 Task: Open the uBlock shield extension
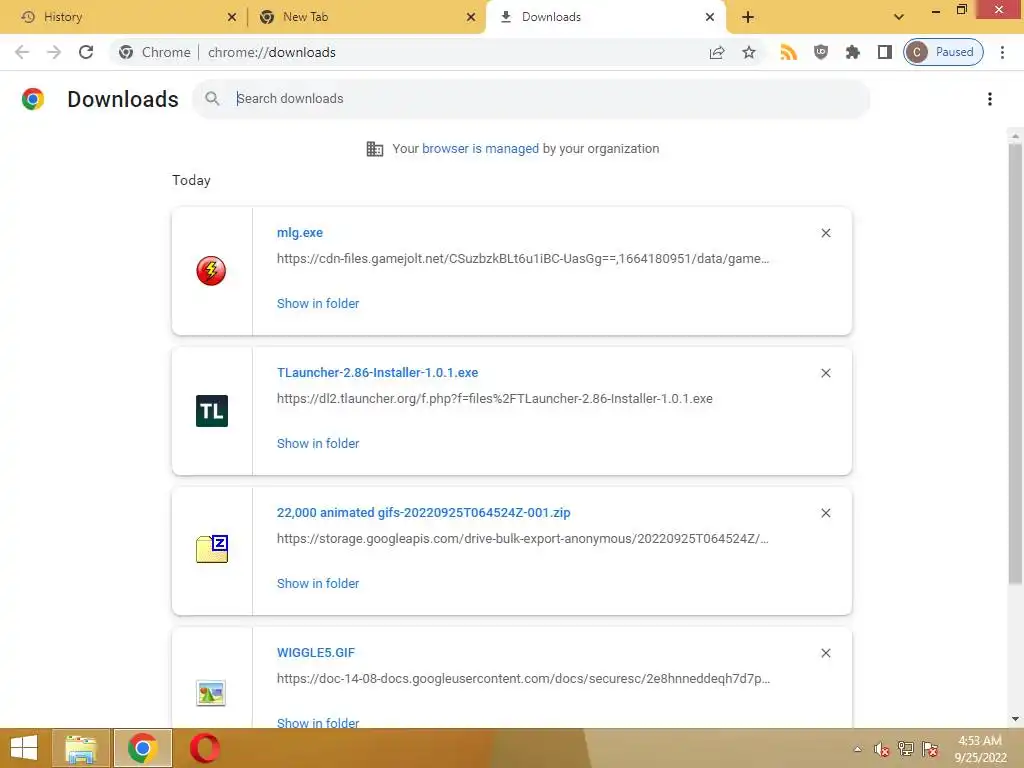coord(821,52)
